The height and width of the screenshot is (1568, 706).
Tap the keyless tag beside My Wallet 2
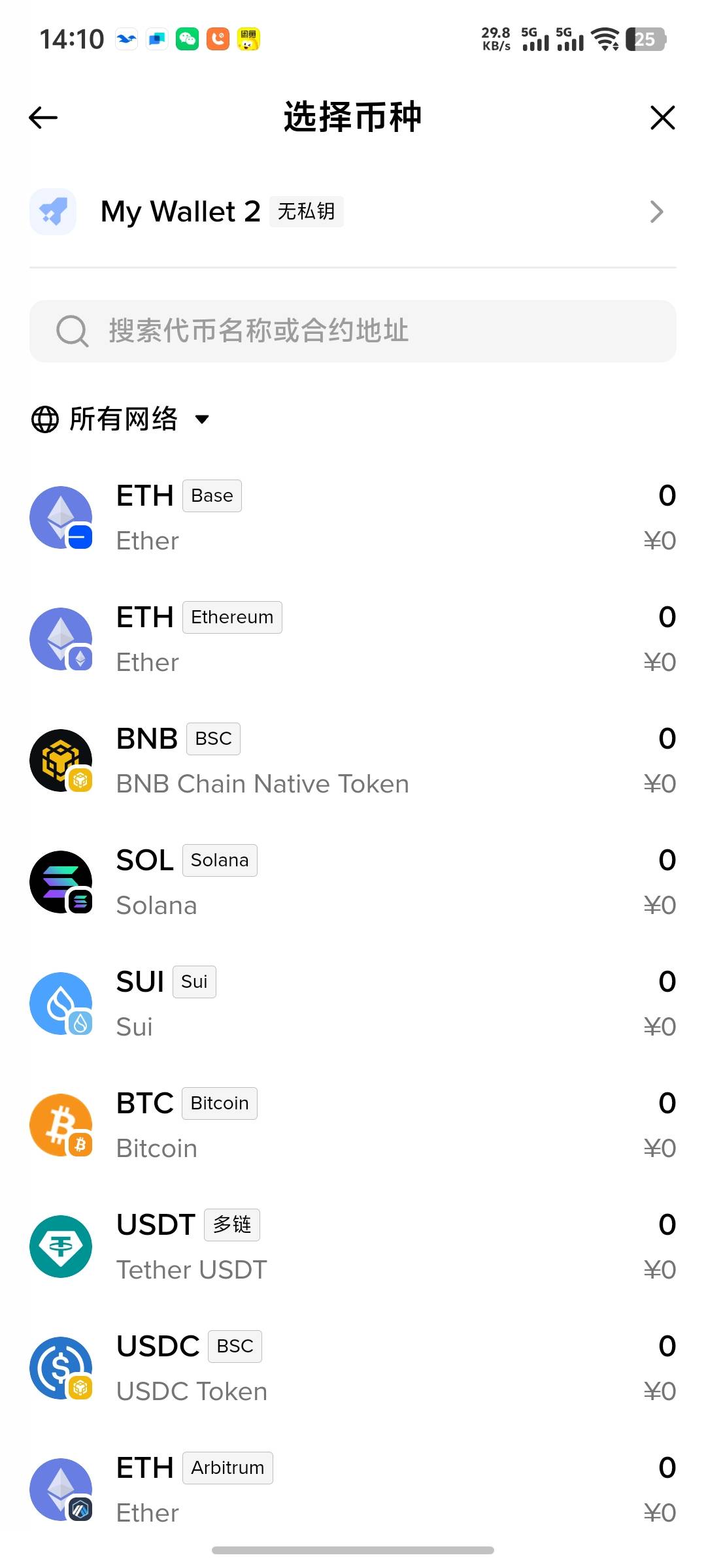307,212
